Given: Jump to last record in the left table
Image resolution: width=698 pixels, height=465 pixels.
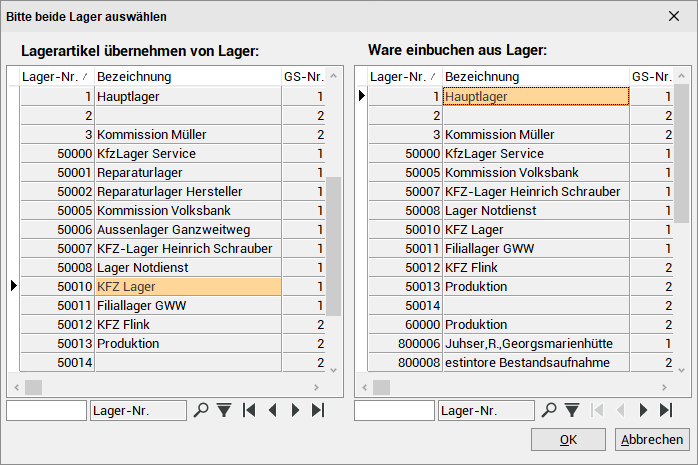Looking at the screenshot, I should 318,410.
